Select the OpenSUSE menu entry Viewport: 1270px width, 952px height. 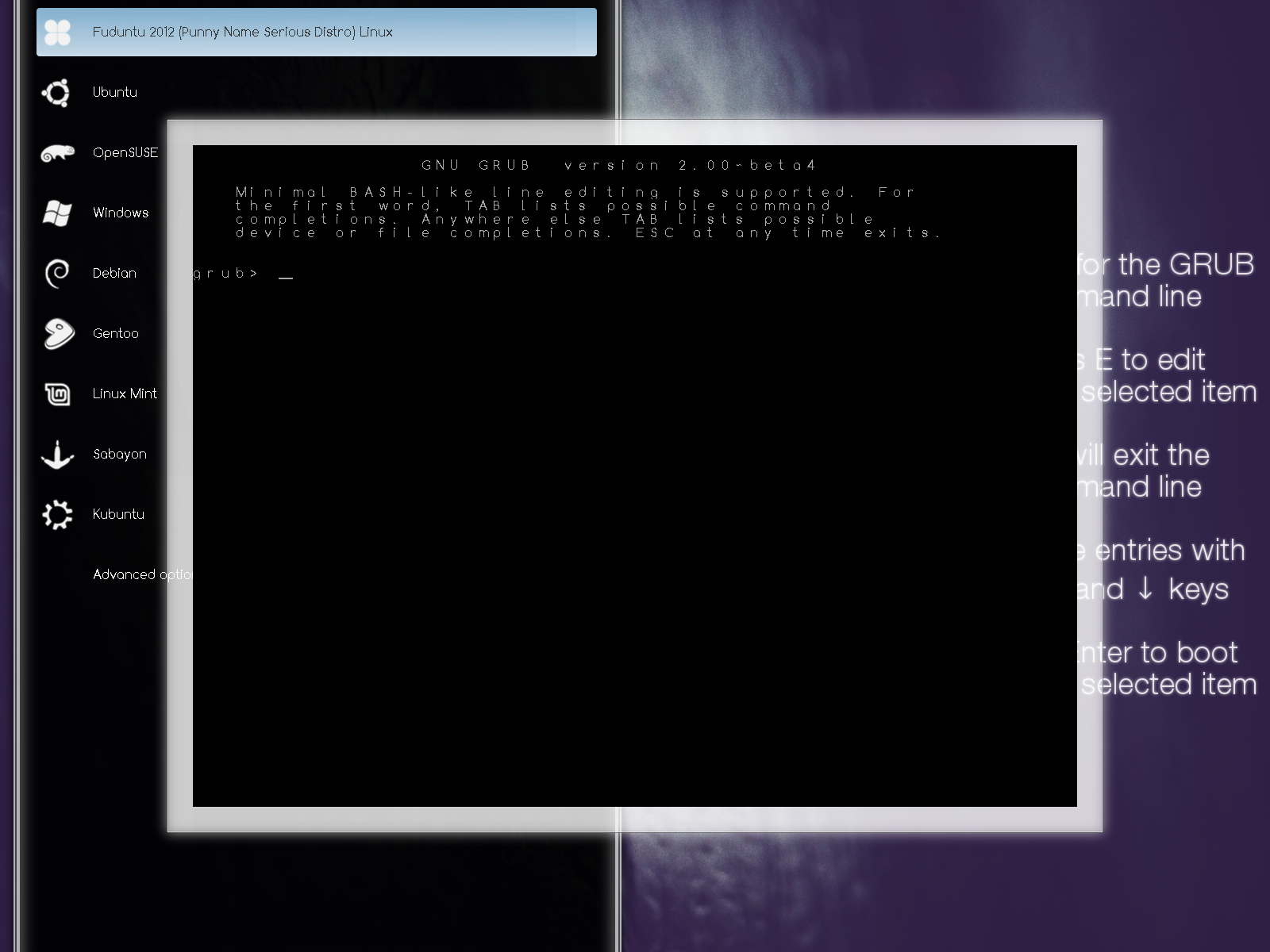(x=125, y=152)
